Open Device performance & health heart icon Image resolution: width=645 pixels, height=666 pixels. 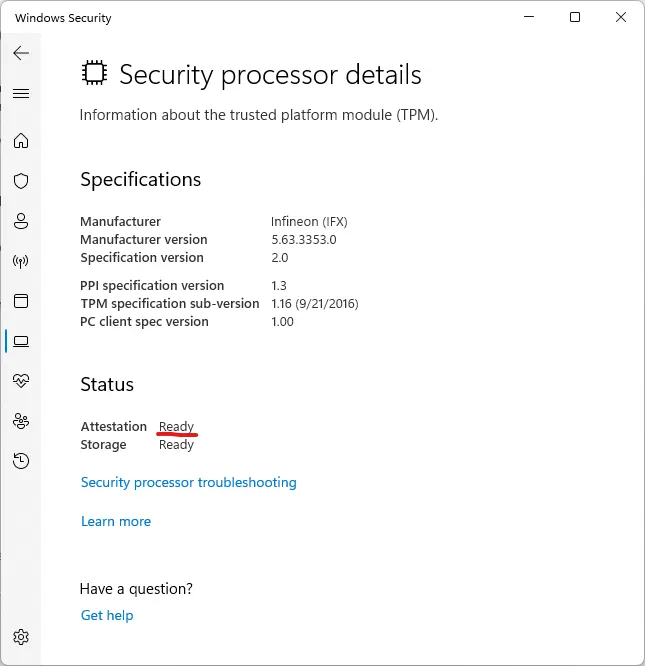(21, 381)
